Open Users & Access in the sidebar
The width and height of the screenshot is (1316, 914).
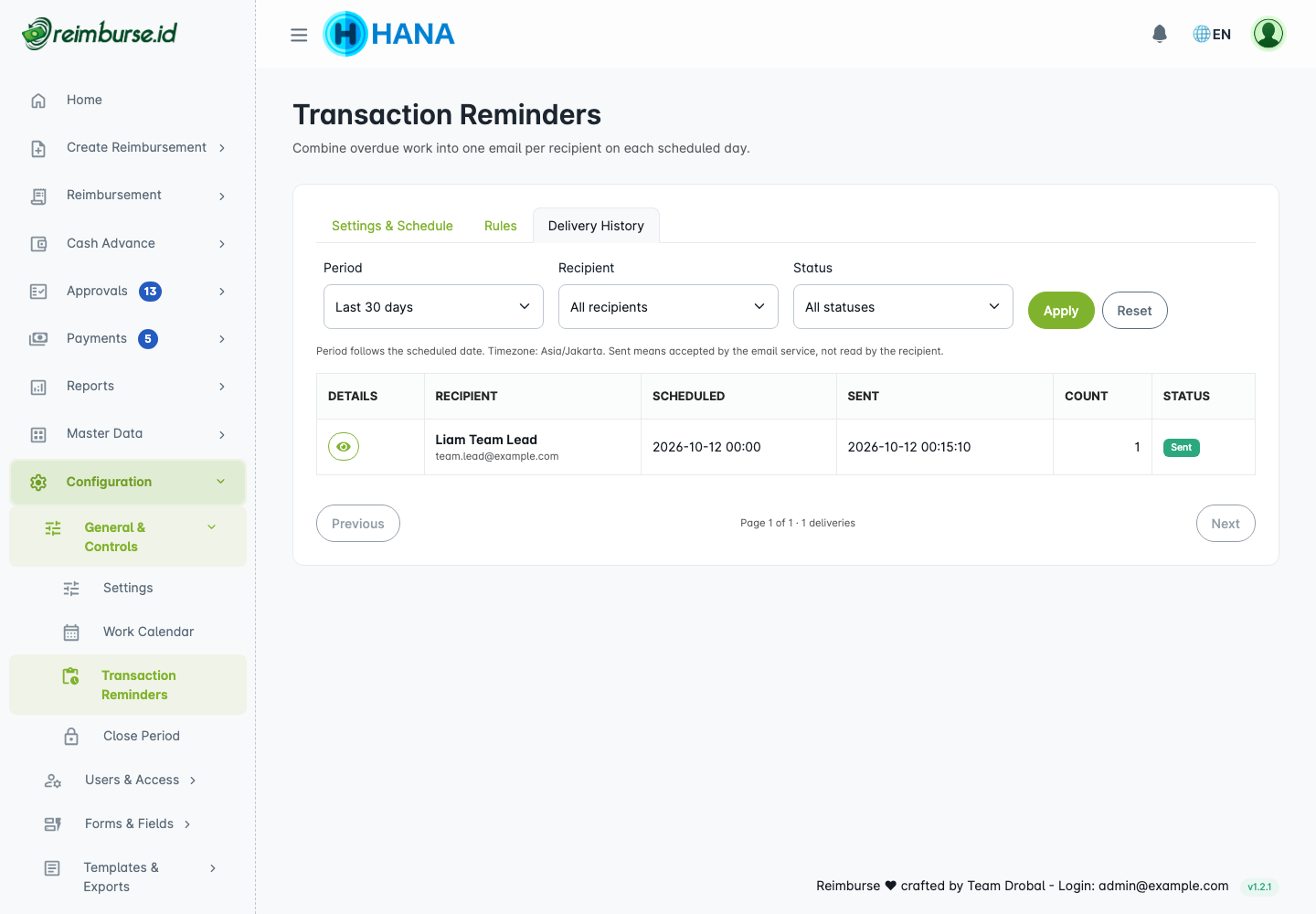pos(128,781)
